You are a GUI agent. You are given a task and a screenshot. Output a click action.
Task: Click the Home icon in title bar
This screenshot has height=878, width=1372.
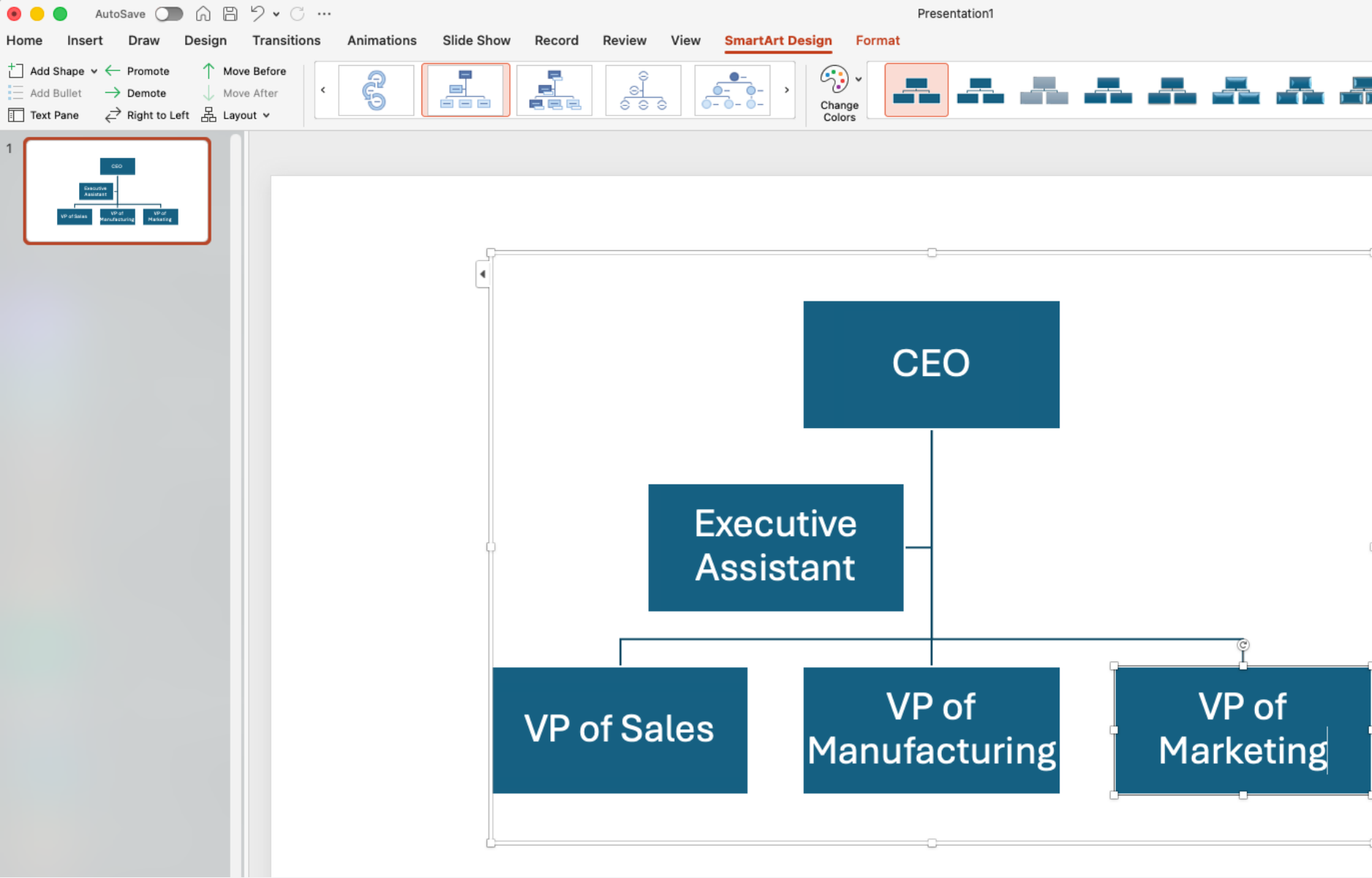[x=203, y=14]
